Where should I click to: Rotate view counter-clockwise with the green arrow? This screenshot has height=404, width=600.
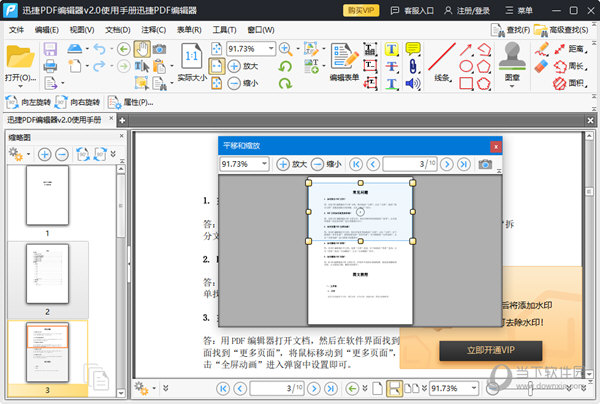tap(285, 67)
